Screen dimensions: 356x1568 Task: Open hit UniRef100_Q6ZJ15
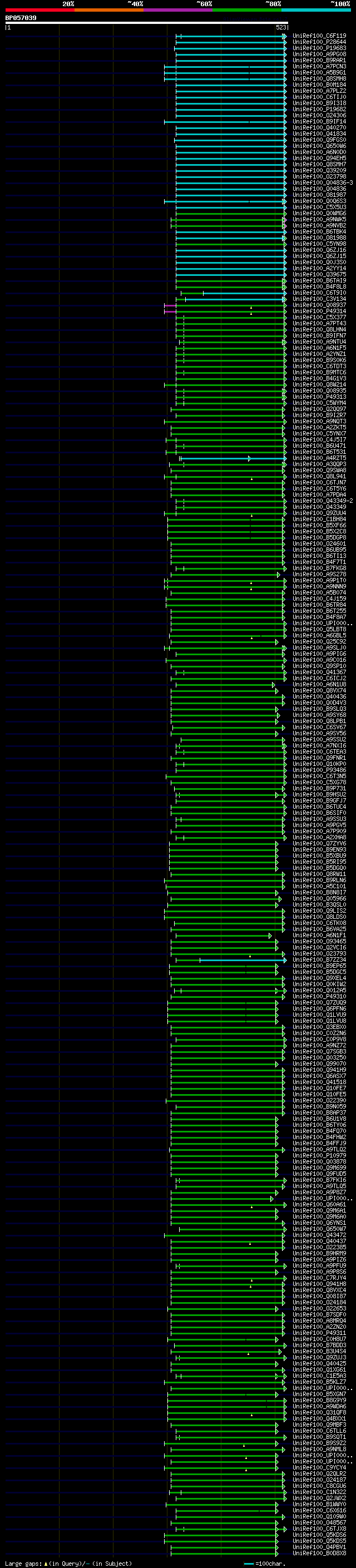click(x=319, y=256)
